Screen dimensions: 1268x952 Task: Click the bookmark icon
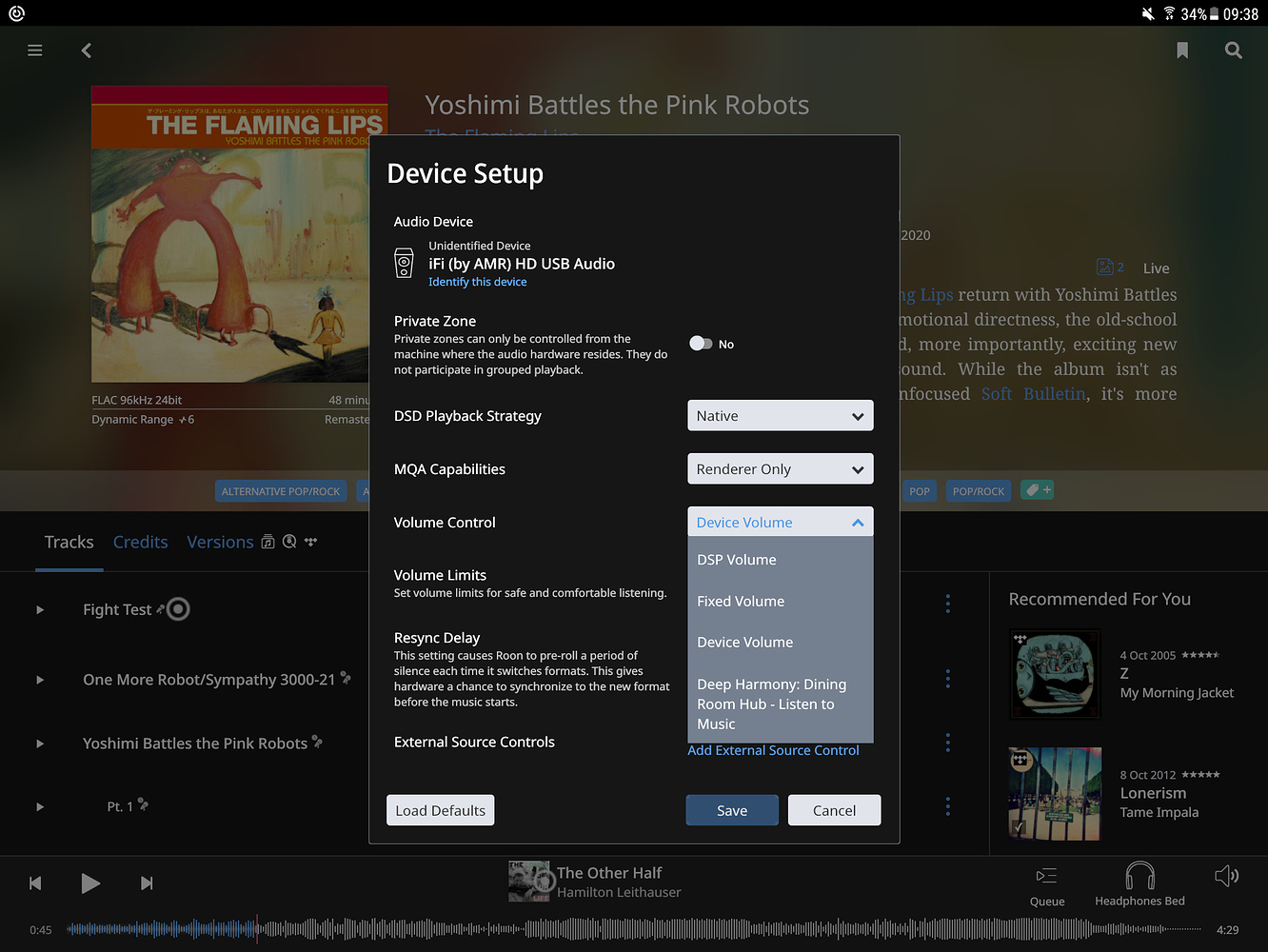(x=1181, y=50)
